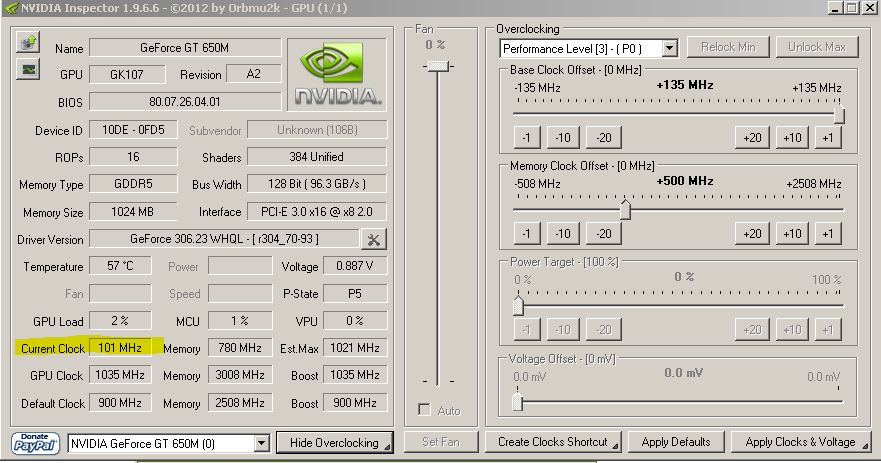Decrease Base Clock Offset by 20
This screenshot has width=881, height=463.
603,138
